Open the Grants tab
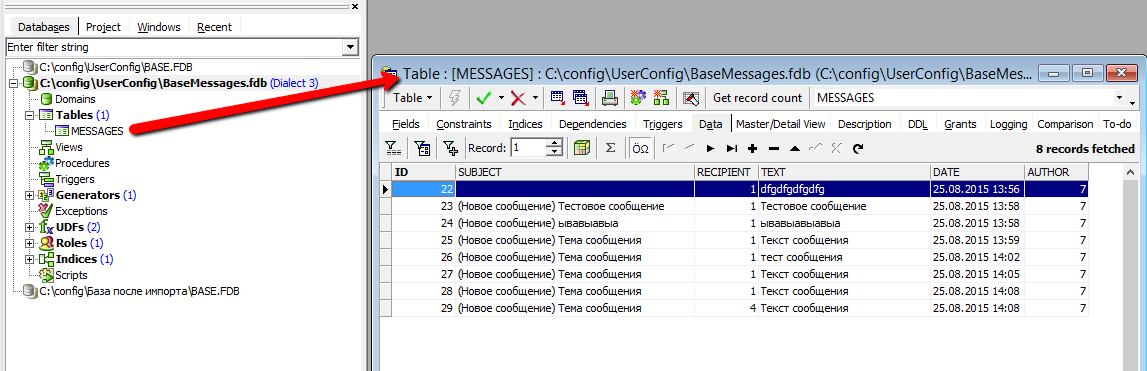Image resolution: width=1147 pixels, height=371 pixels. pyautogui.click(x=960, y=124)
